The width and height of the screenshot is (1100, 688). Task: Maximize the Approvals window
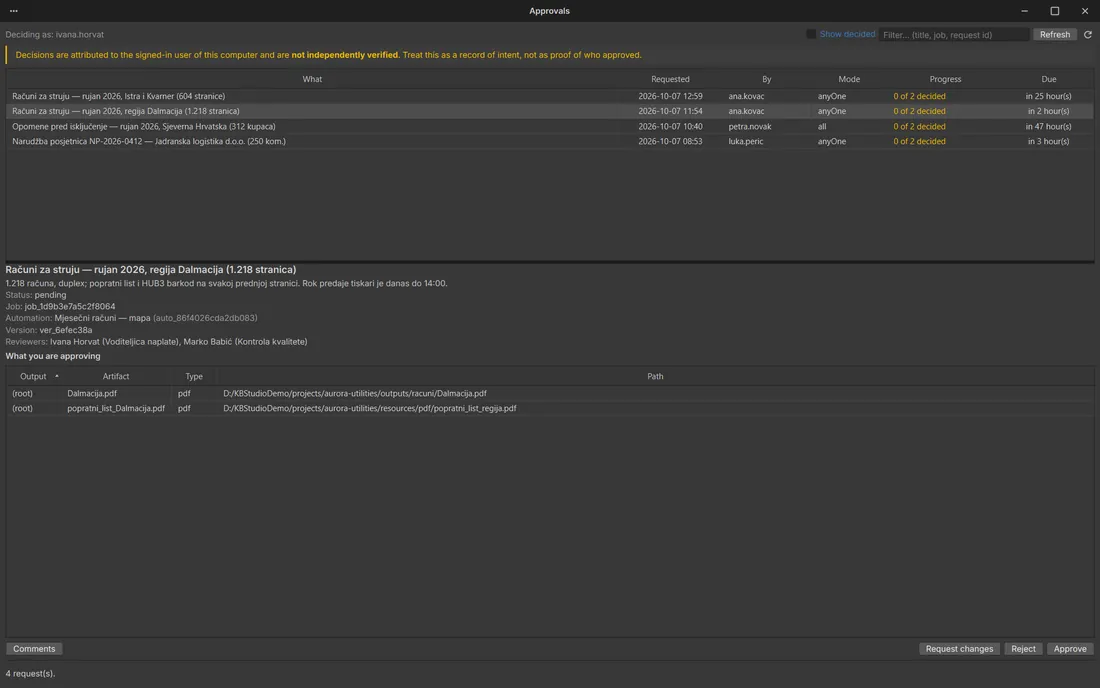[1054, 11]
